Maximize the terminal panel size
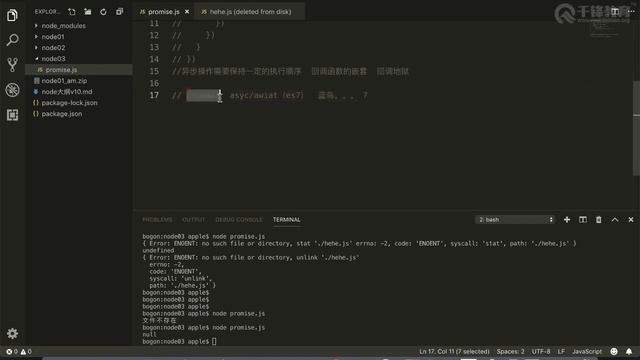This screenshot has height=360, width=640. (x=615, y=220)
